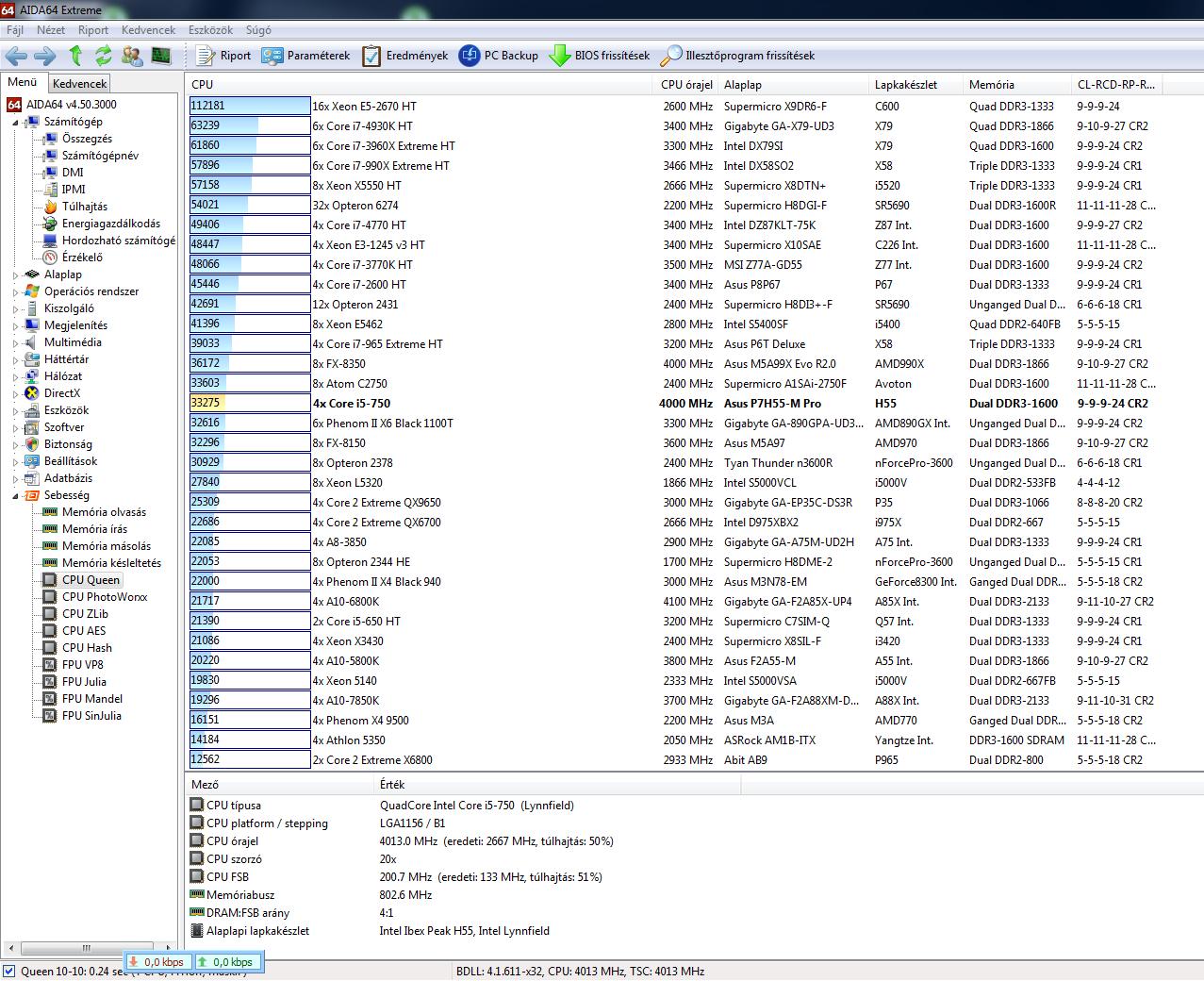Image resolution: width=1204 pixels, height=981 pixels.
Task: Open the Kedvencek menu
Action: click(148, 30)
